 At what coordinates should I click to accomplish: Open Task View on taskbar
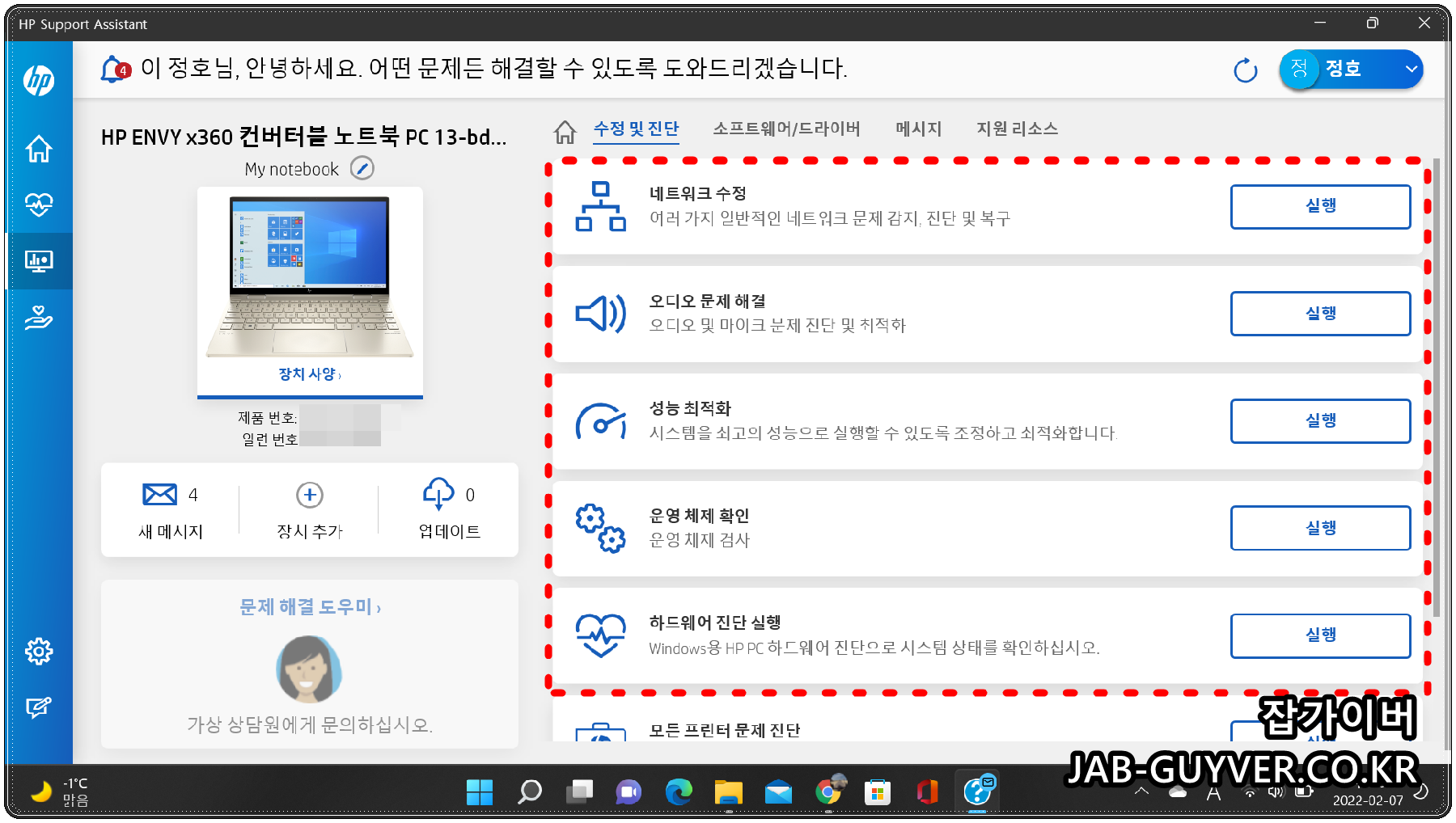click(579, 792)
